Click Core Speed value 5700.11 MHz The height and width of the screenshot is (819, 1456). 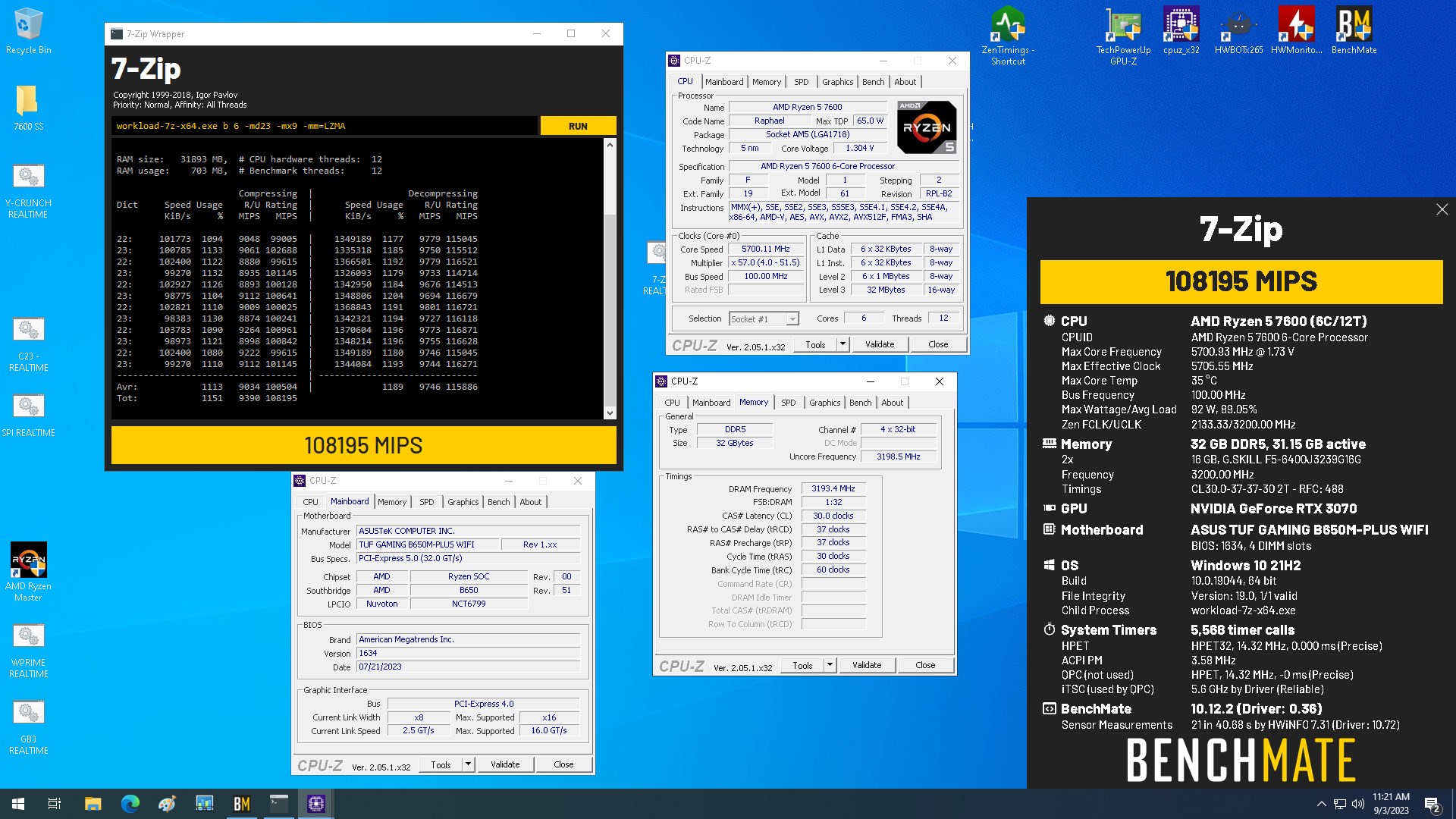point(765,249)
